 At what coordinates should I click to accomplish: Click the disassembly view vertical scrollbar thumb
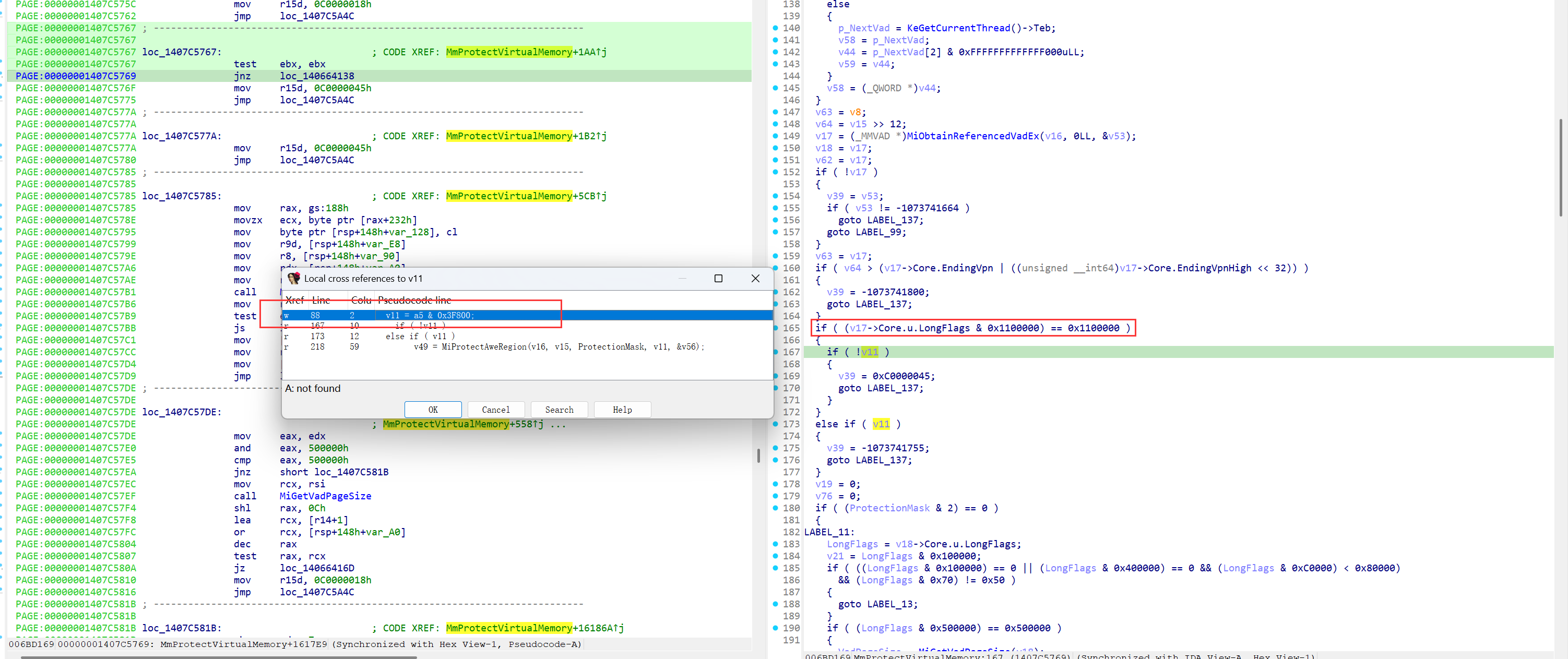click(x=758, y=456)
